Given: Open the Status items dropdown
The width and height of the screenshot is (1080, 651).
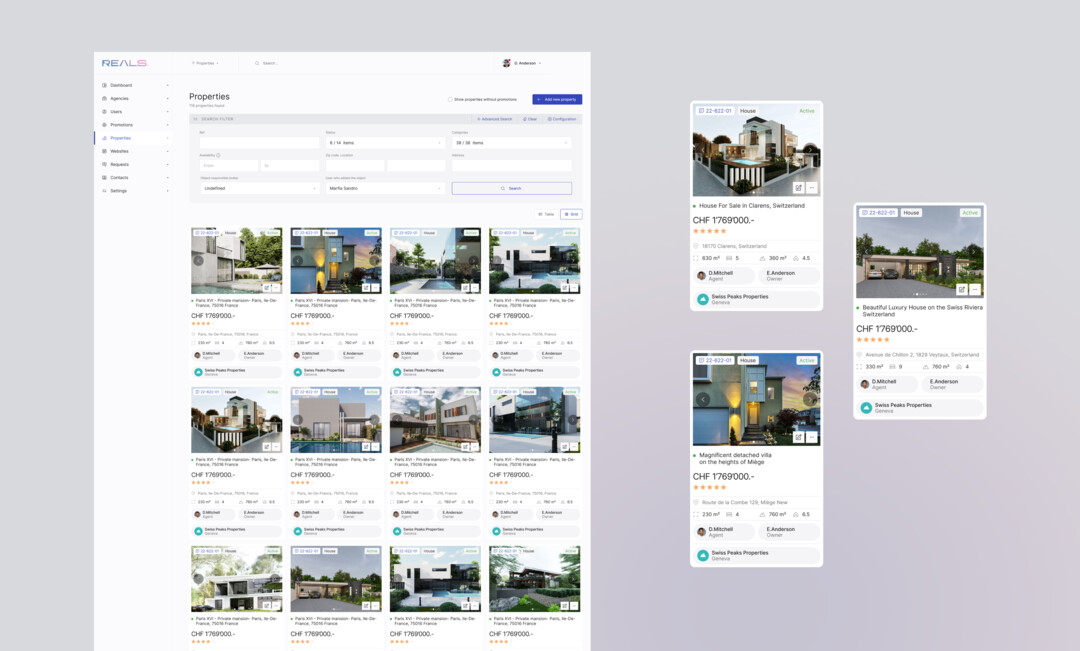Looking at the screenshot, I should [385, 143].
